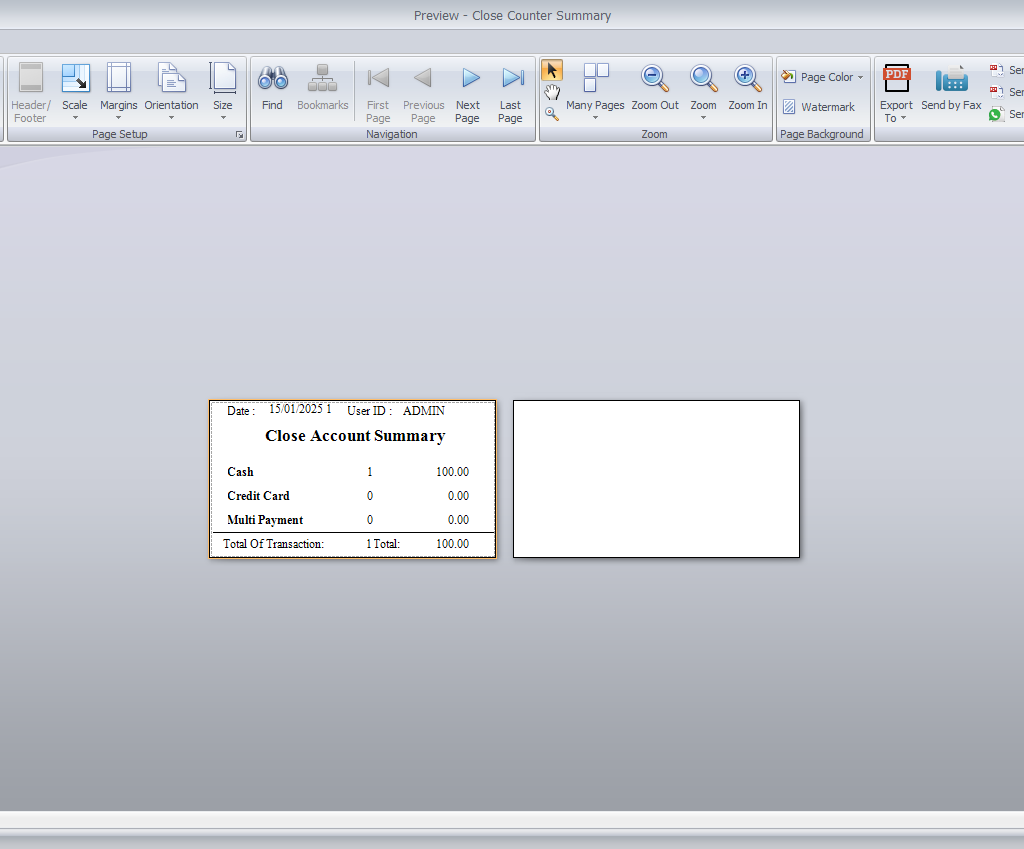Zoom Out of the report preview
This screenshot has width=1024, height=849.
[655, 88]
